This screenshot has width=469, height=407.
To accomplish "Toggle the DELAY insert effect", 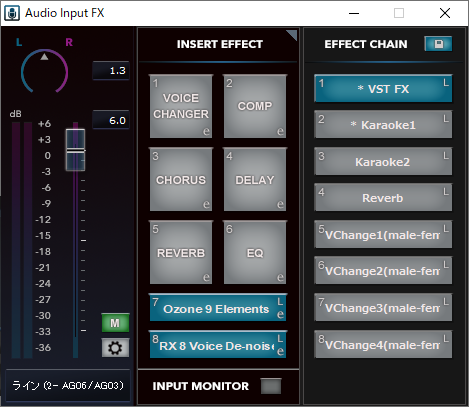I will [x=255, y=179].
